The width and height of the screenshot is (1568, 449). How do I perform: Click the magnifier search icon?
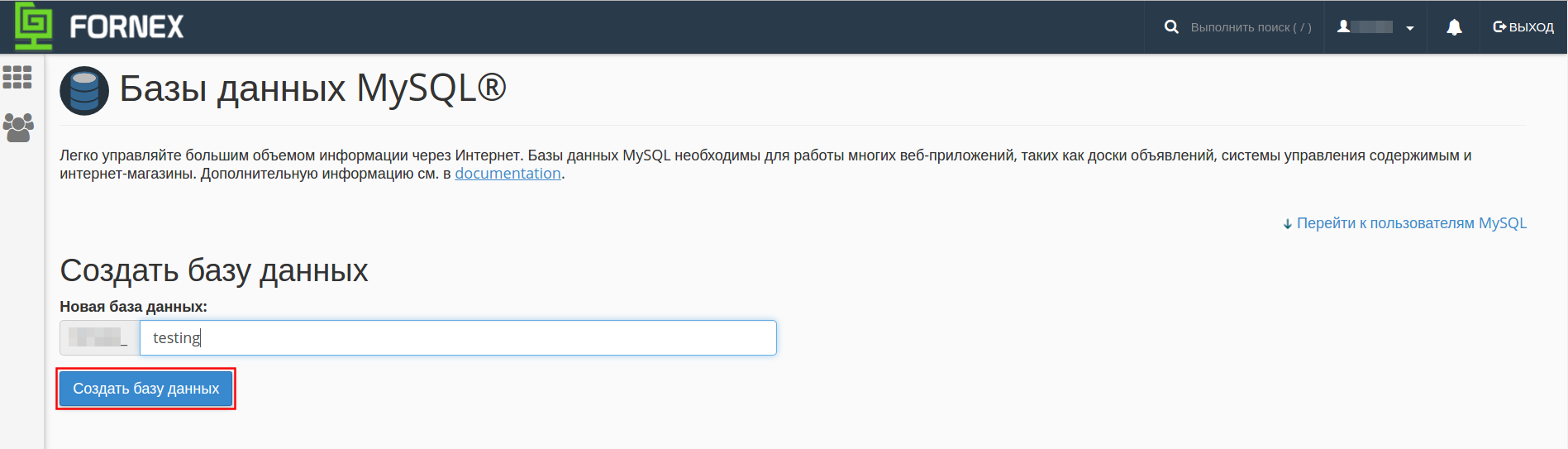pos(1171,27)
